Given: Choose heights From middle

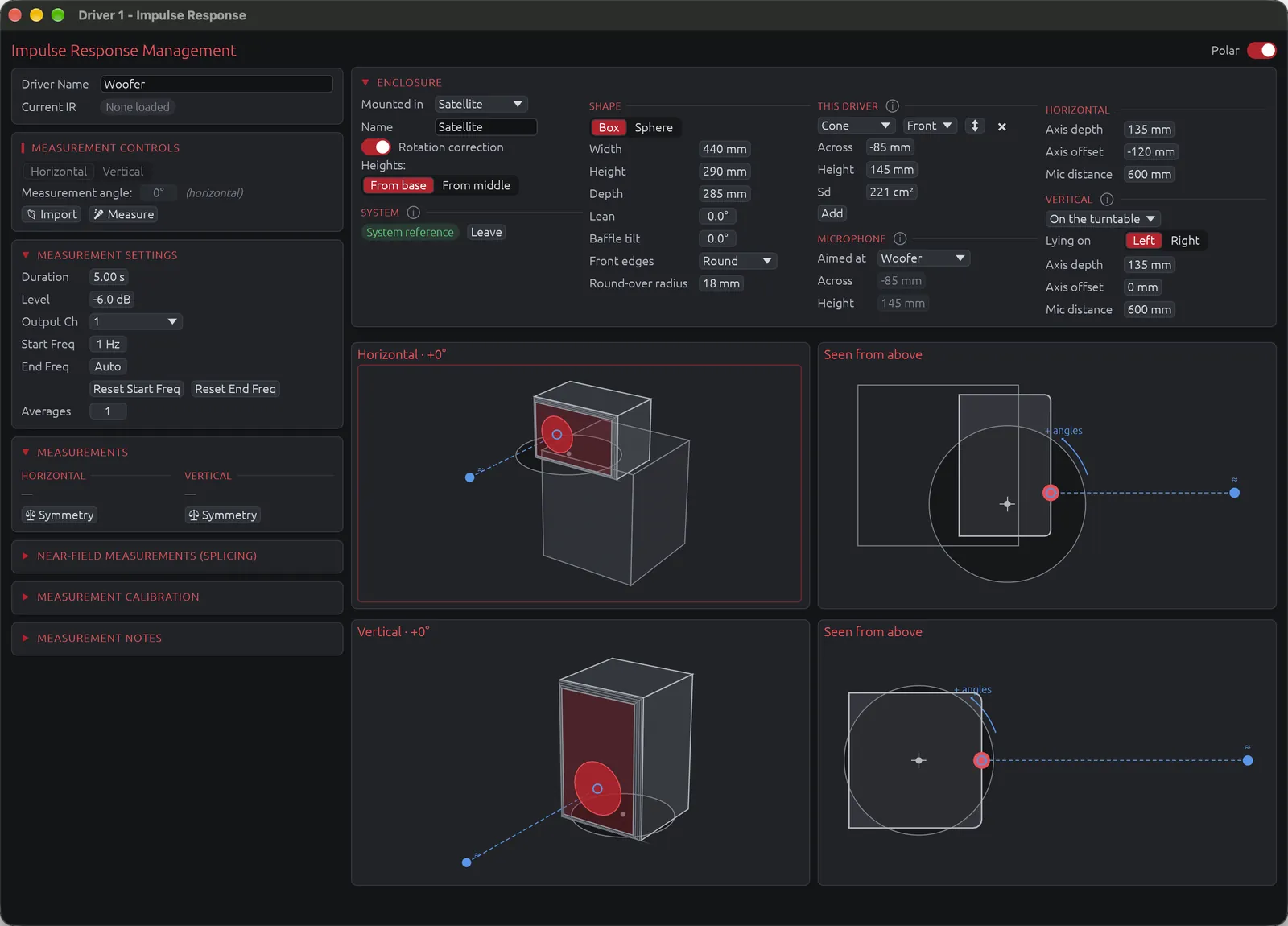Looking at the screenshot, I should click(x=476, y=185).
